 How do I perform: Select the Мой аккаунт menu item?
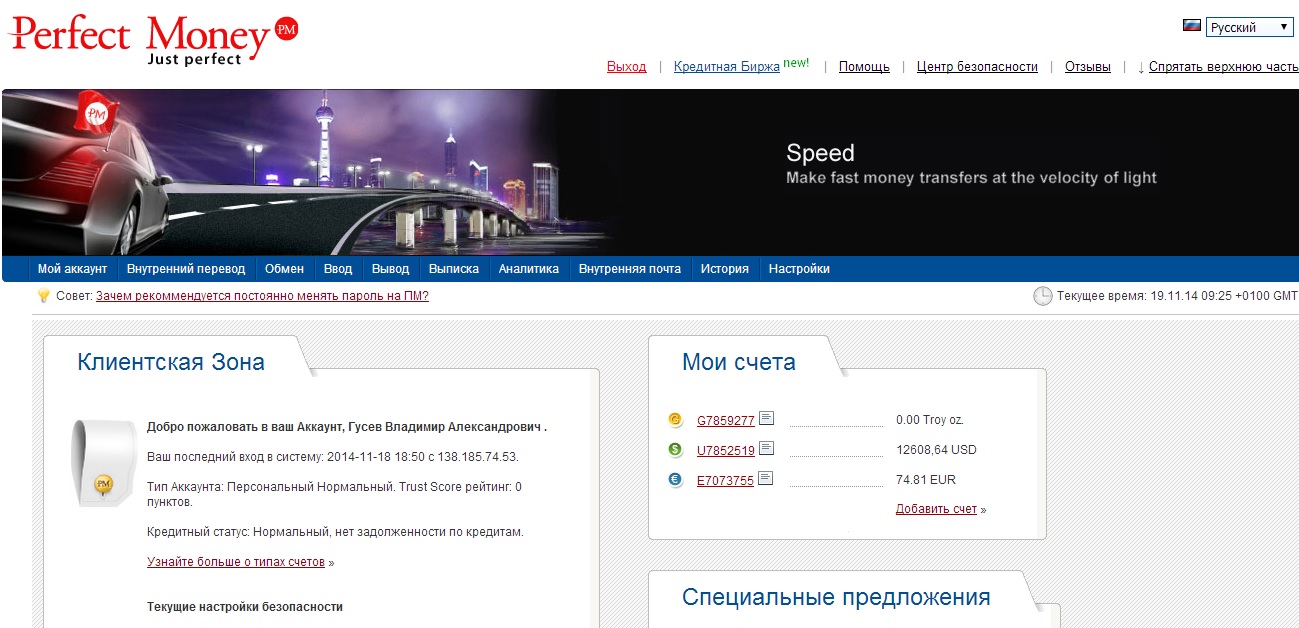[x=73, y=269]
